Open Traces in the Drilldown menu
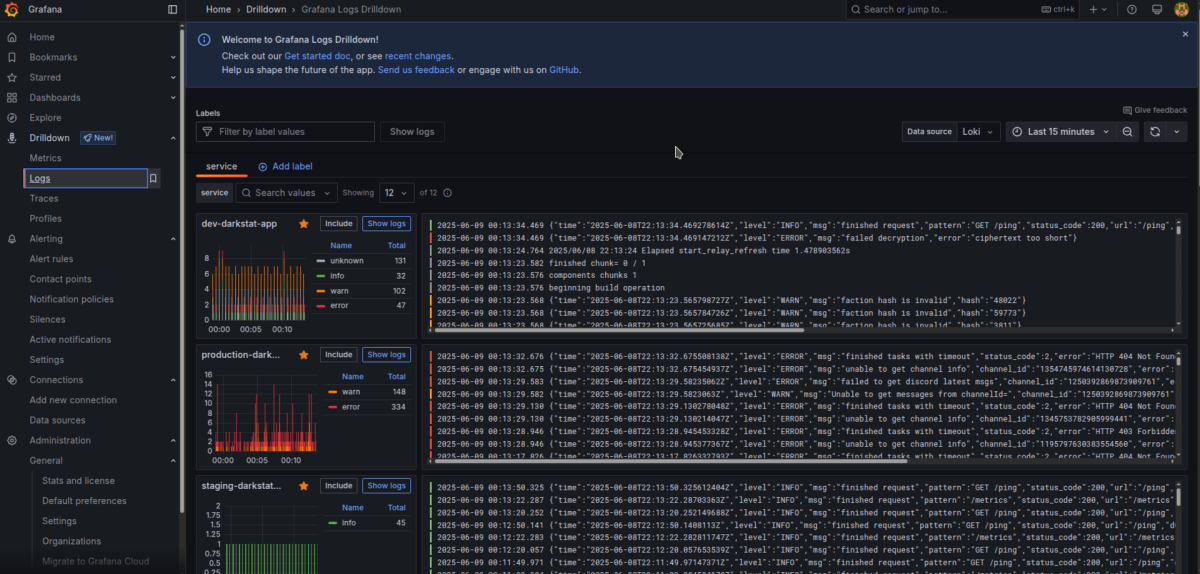 tap(44, 199)
